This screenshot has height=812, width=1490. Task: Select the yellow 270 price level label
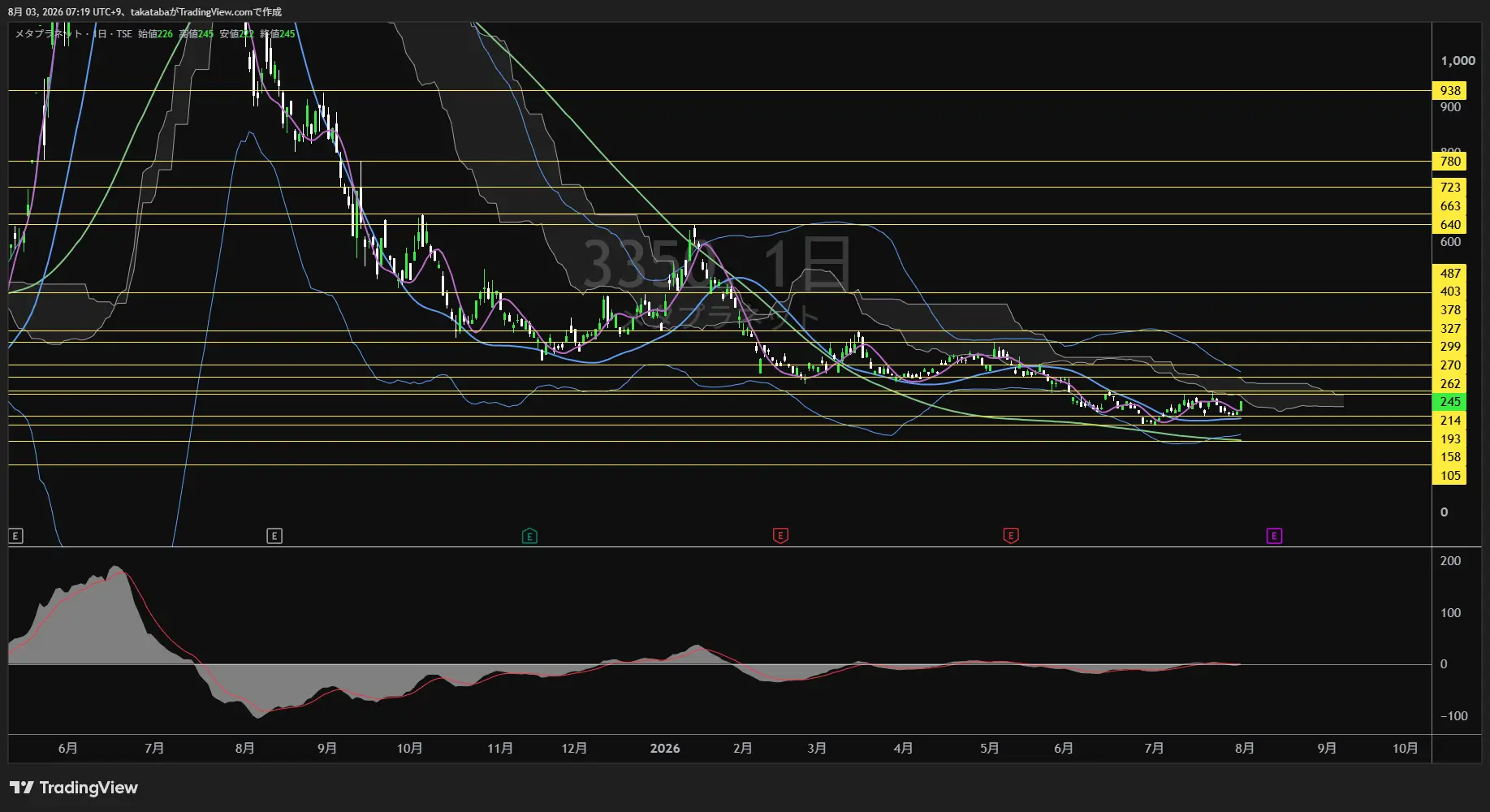click(x=1449, y=365)
